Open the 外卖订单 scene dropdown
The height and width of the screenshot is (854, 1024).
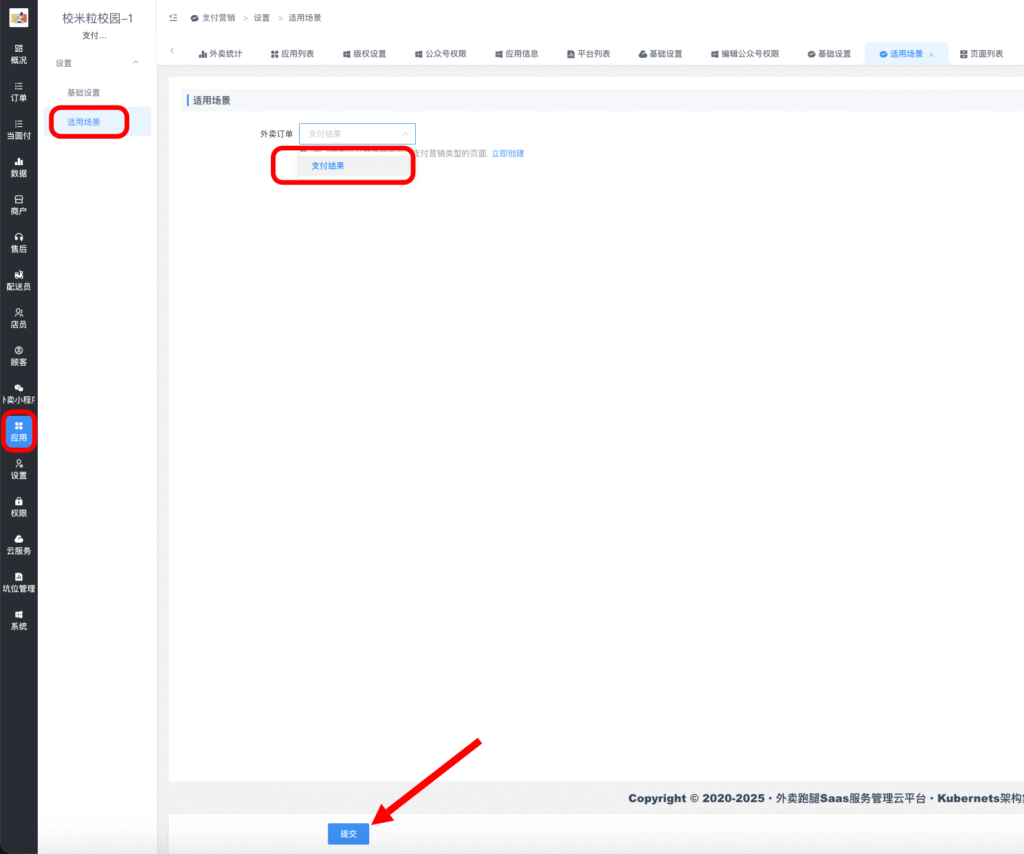(x=357, y=133)
